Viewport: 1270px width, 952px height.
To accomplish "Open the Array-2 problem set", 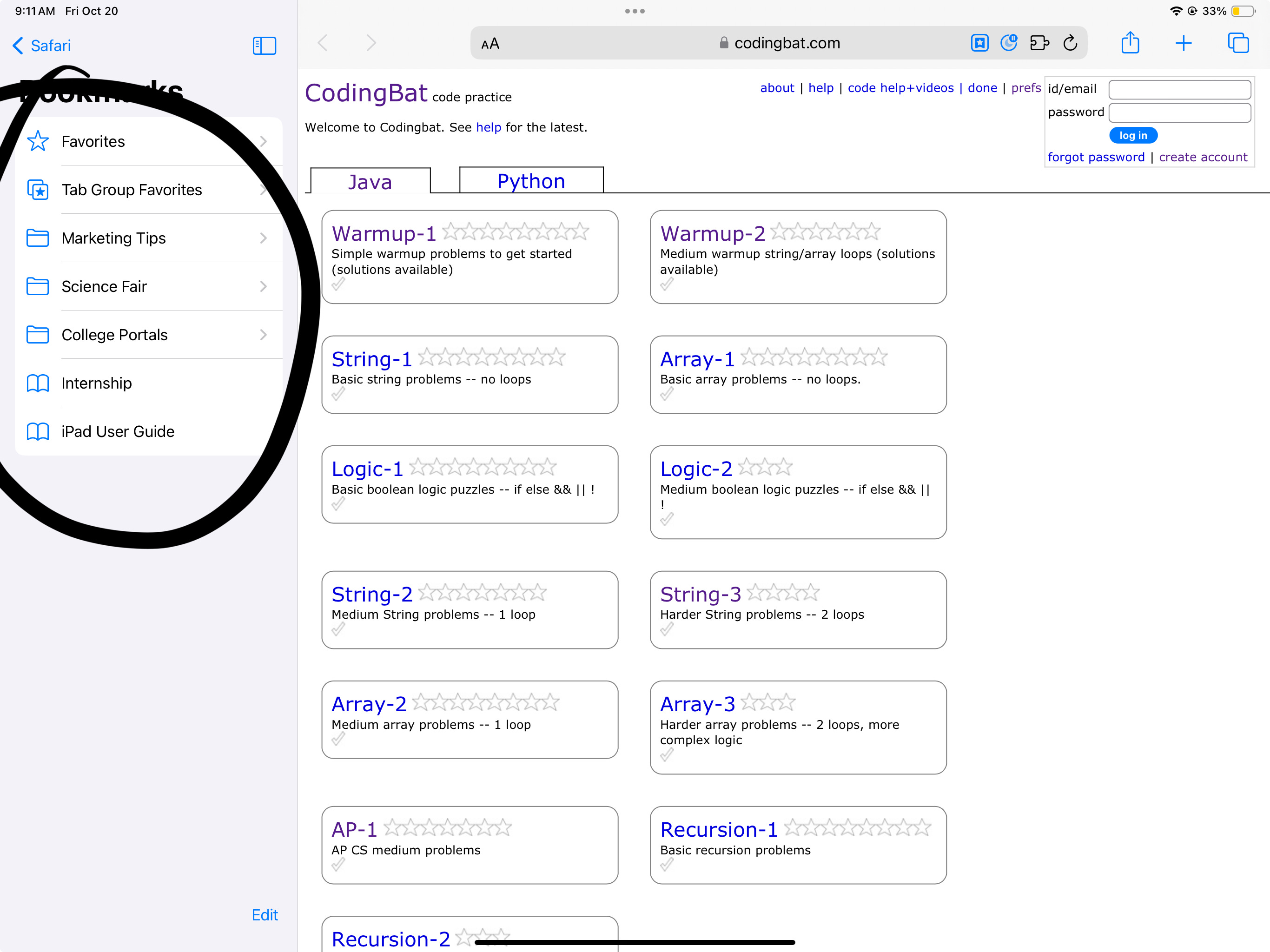I will (369, 704).
